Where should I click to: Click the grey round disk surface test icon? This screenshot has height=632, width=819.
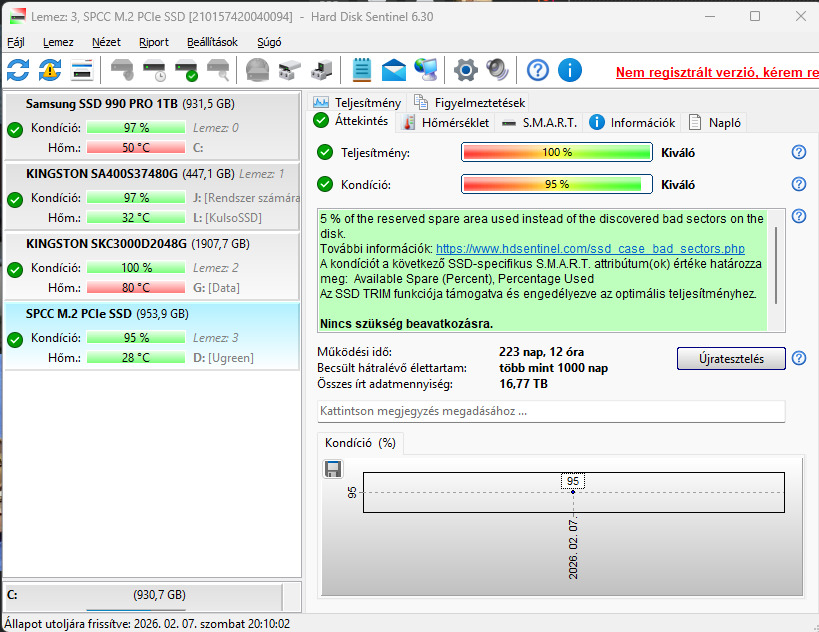point(258,70)
